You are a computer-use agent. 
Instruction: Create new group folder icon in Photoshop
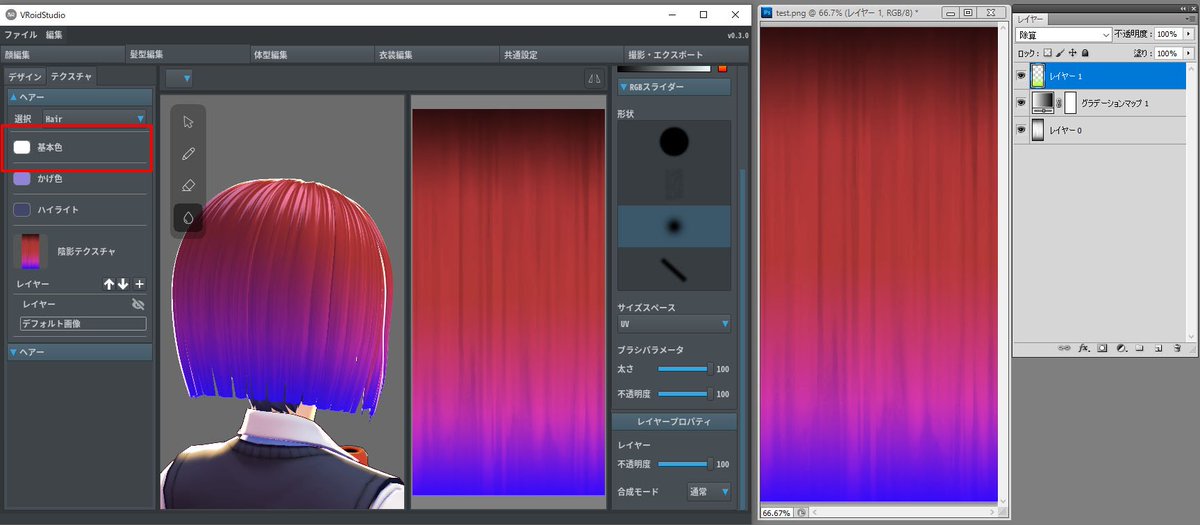1140,349
